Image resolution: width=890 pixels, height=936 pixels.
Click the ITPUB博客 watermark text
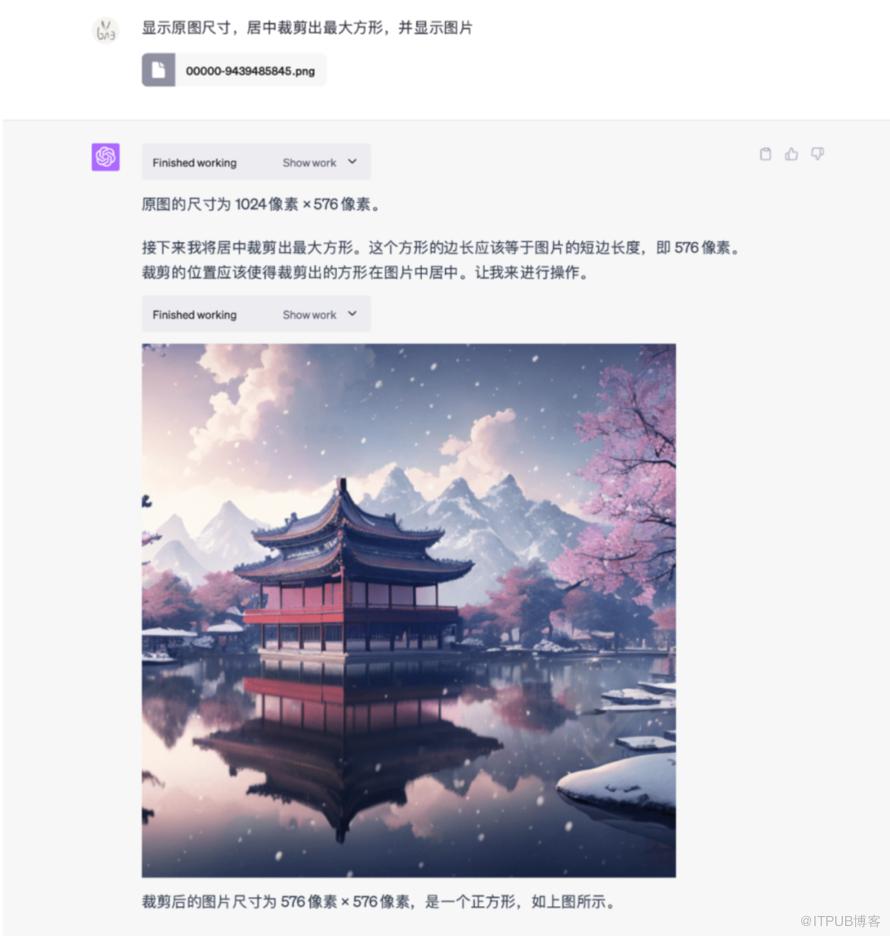[x=840, y=921]
